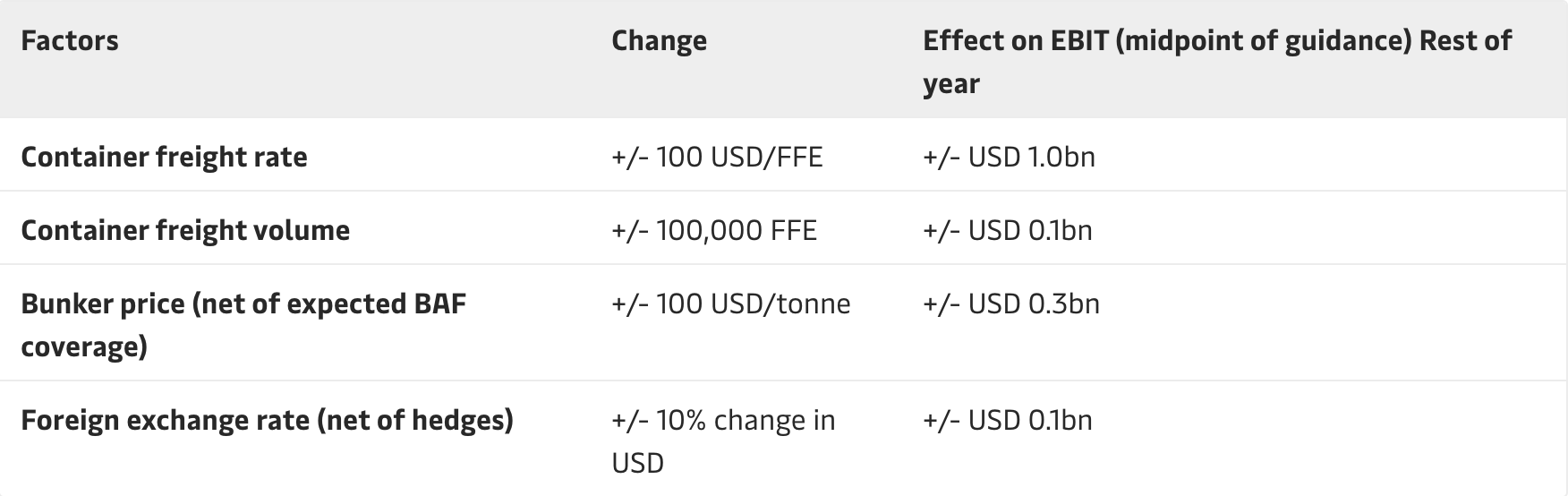This screenshot has width=1568, height=496.
Task: Click the word USD below 10% change
Action: pyautogui.click(x=638, y=464)
